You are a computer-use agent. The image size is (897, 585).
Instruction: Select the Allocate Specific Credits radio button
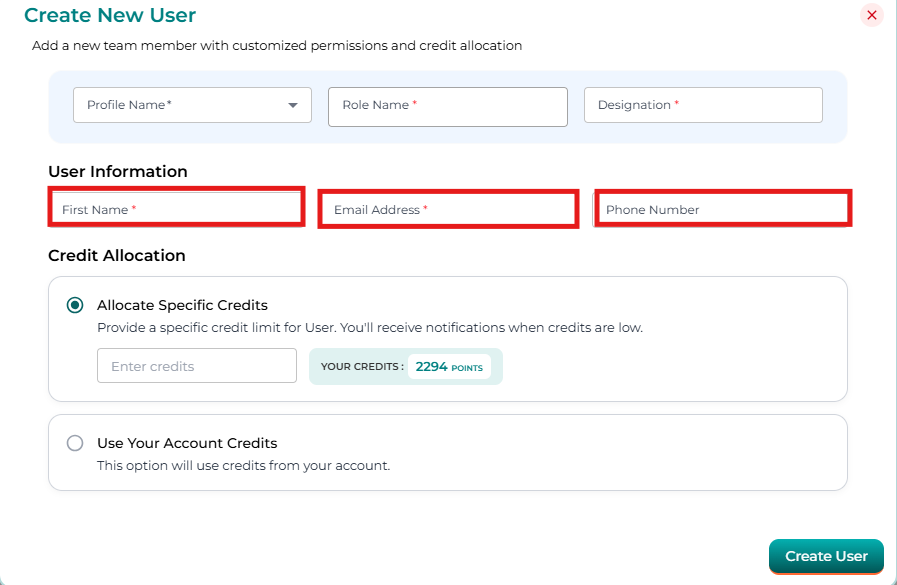(75, 305)
